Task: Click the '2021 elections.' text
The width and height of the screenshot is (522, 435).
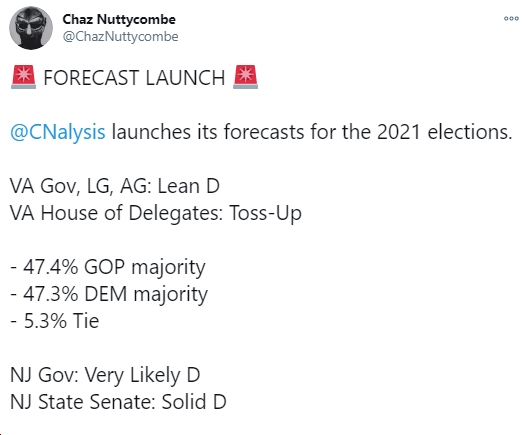Action: point(444,132)
